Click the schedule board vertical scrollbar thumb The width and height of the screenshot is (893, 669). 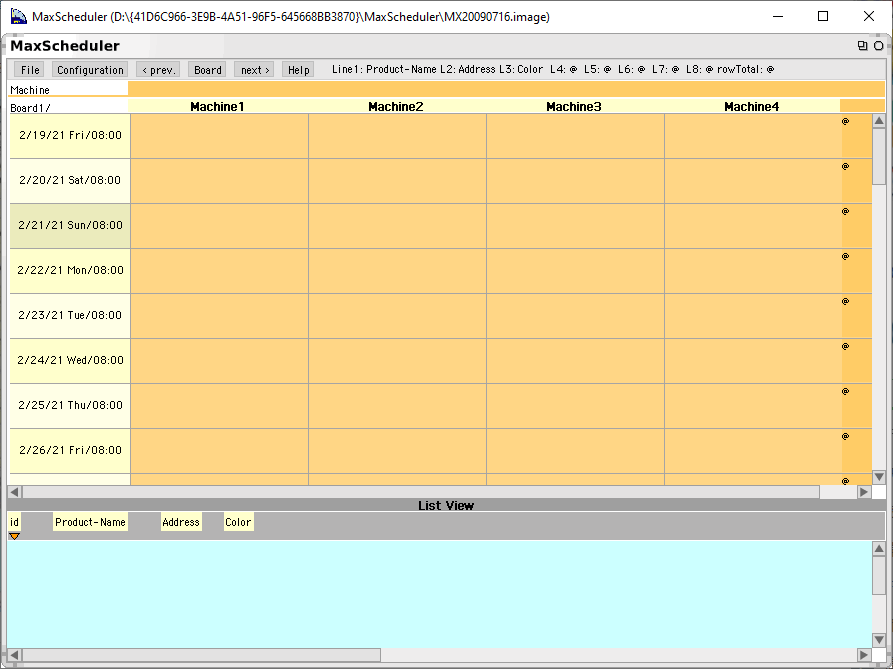(x=879, y=156)
